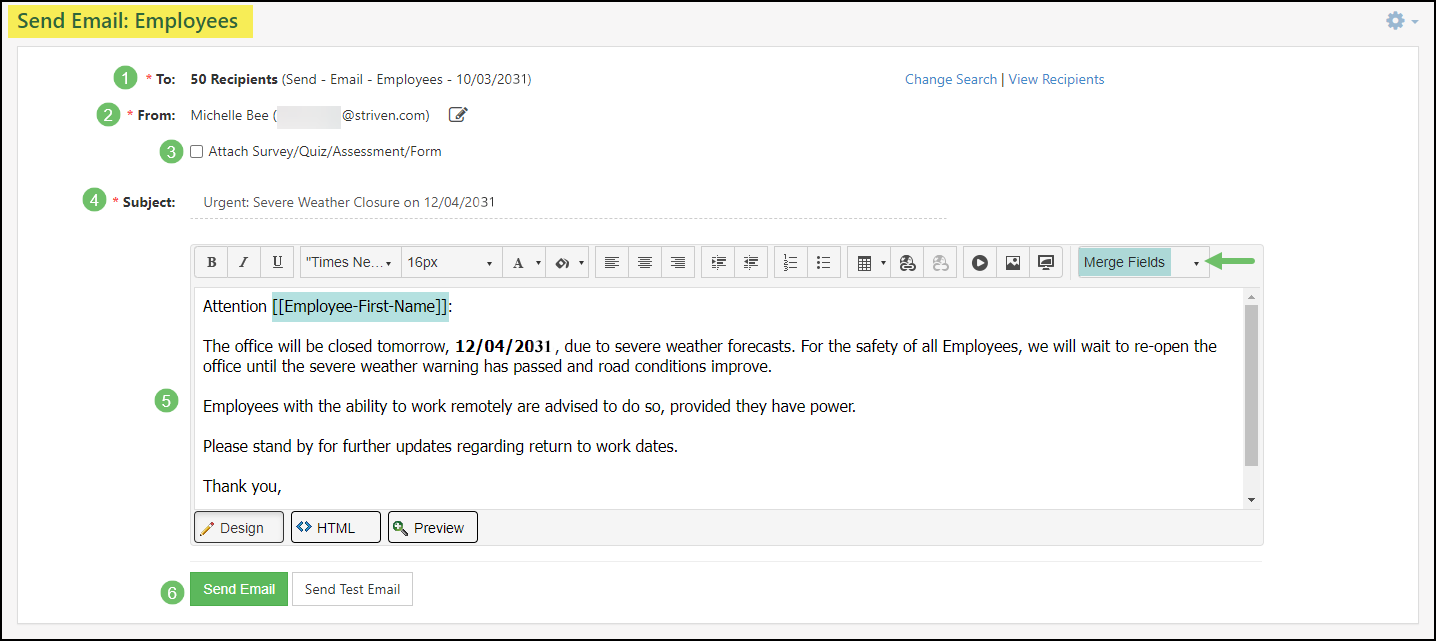Click the 'Please stand by' paragraph
1436x641 pixels.
(x=440, y=446)
